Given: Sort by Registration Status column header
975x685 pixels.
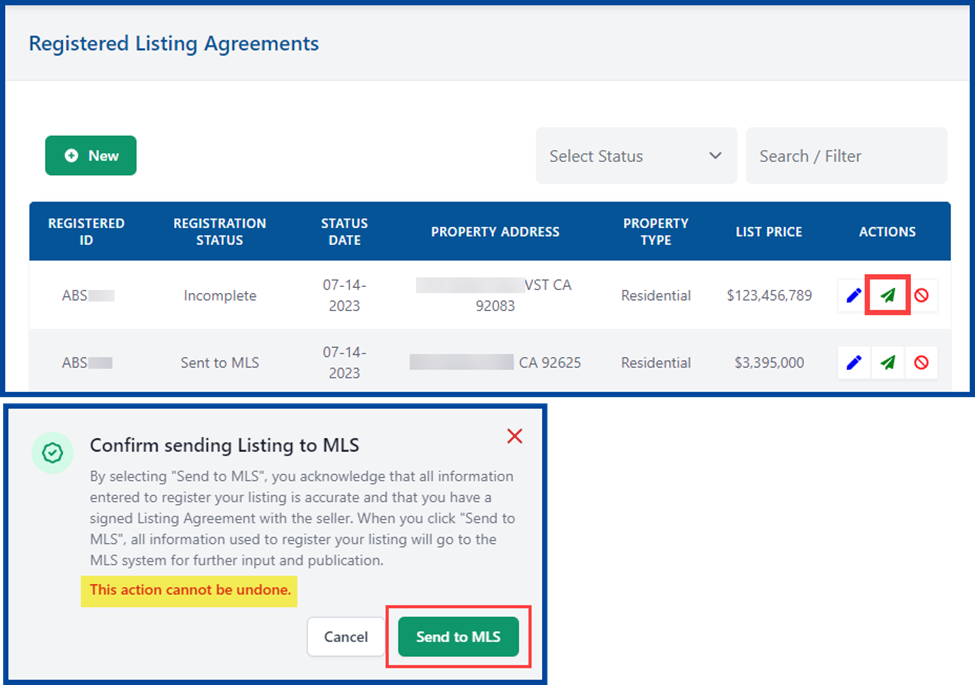Looking at the screenshot, I should click(220, 232).
